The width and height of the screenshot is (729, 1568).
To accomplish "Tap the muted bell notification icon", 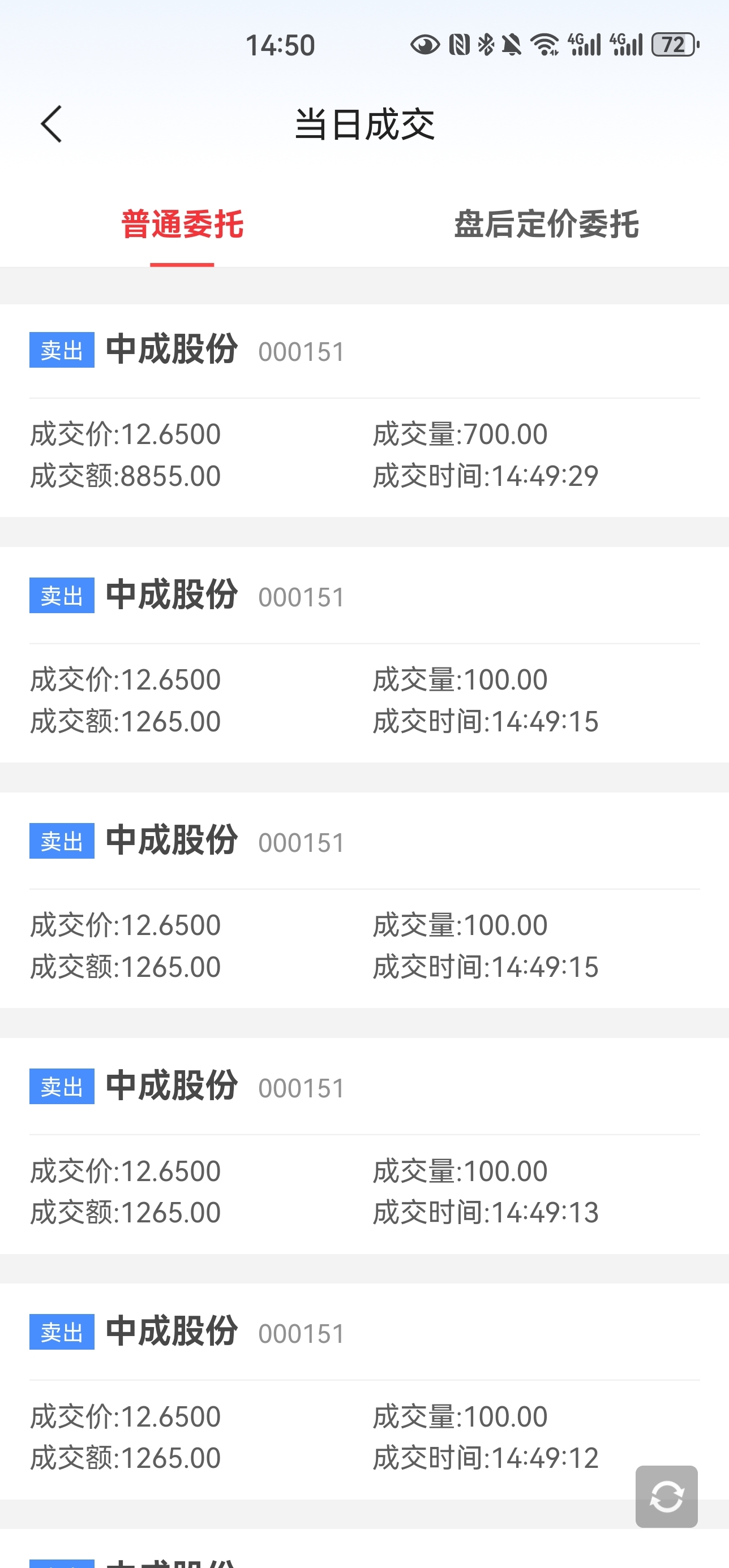I will (512, 45).
